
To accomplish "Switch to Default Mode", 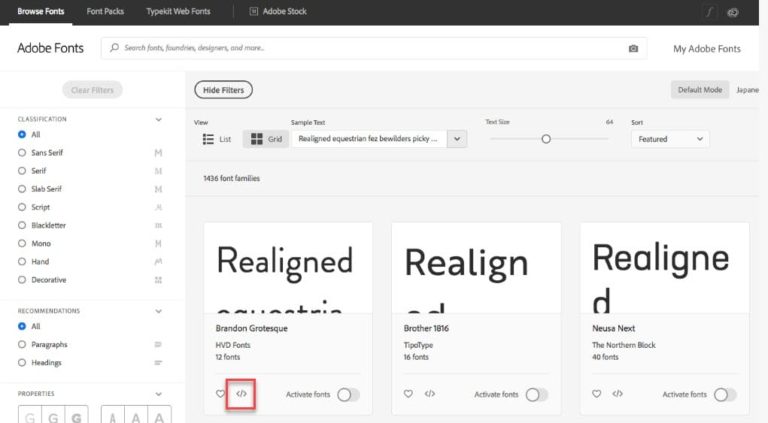I will (x=700, y=90).
